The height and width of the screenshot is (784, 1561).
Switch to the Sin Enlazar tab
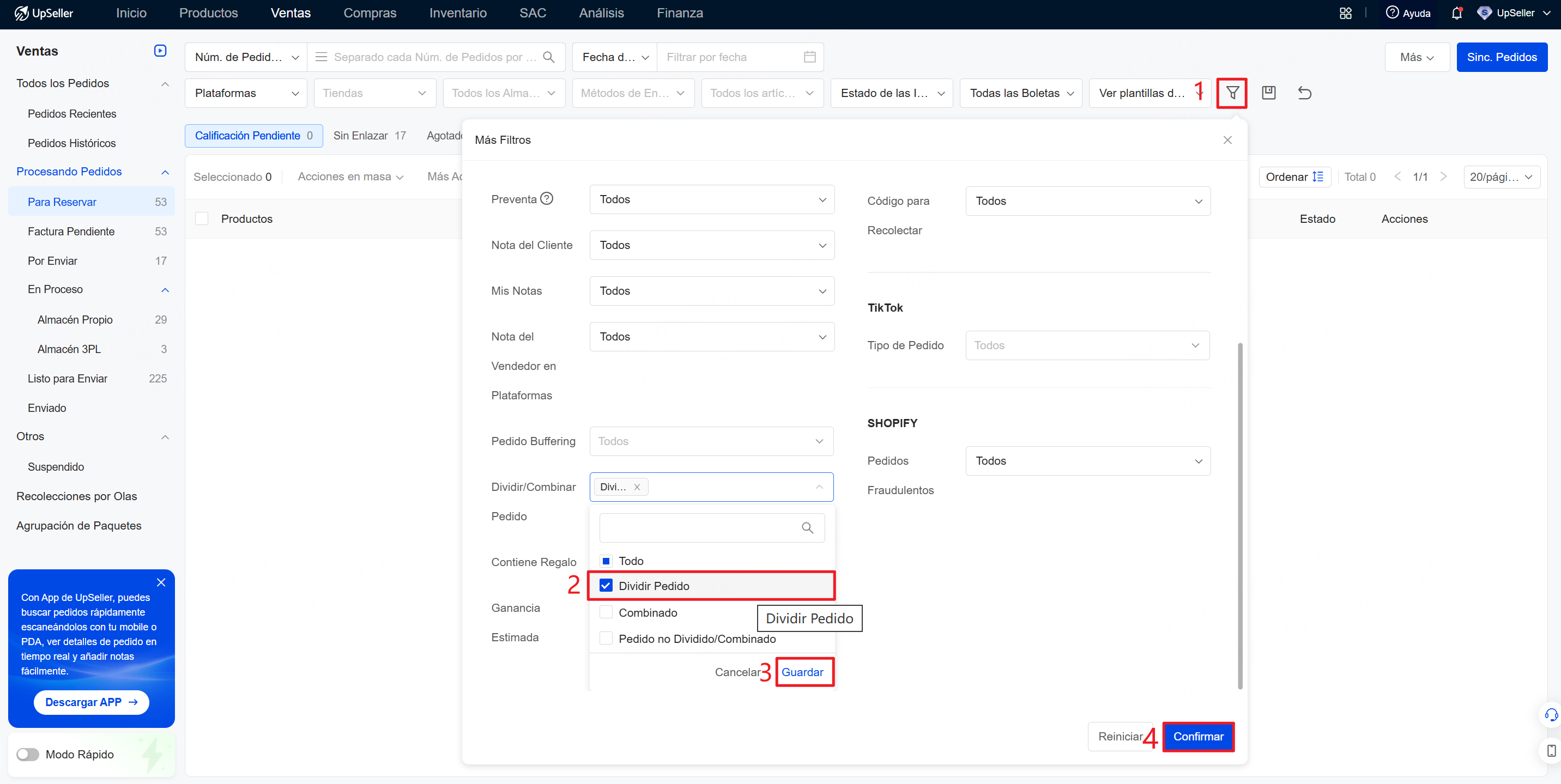coord(369,135)
